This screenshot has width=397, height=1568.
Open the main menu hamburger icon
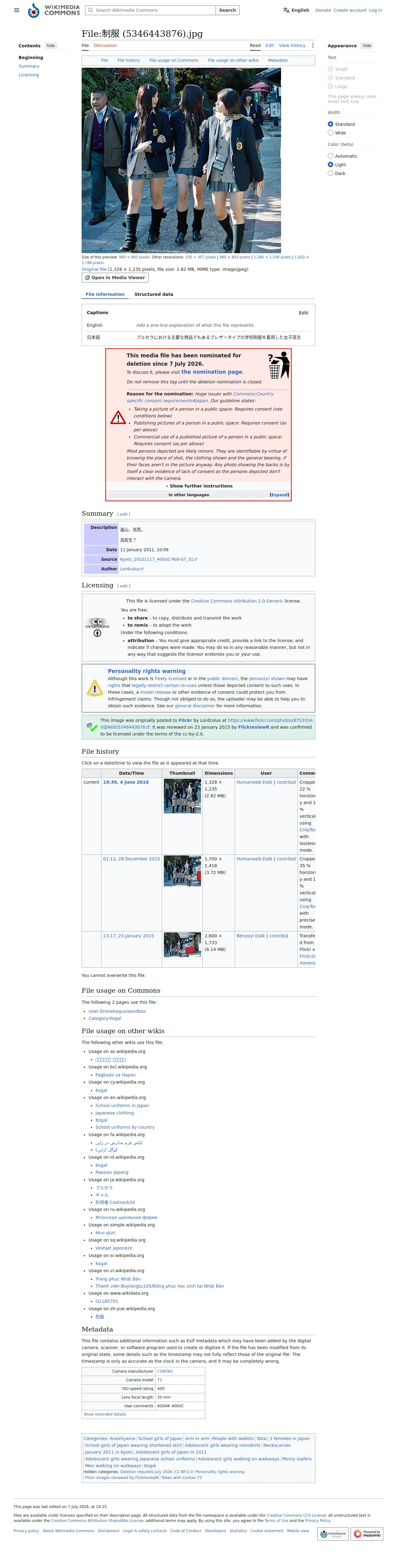click(x=16, y=10)
